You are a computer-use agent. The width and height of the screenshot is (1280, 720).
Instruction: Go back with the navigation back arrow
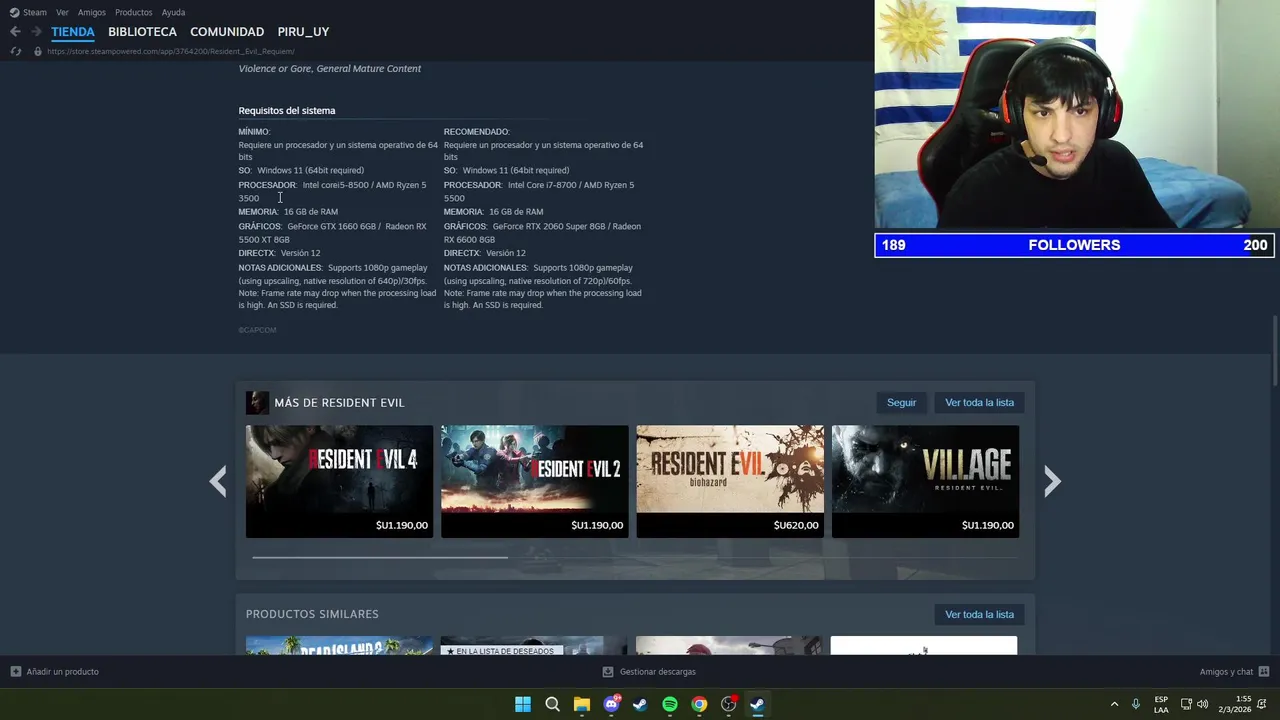[15, 32]
